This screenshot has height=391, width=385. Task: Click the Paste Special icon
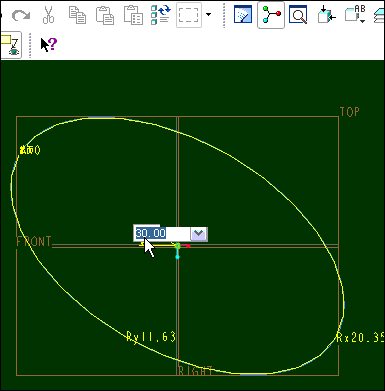(133, 15)
